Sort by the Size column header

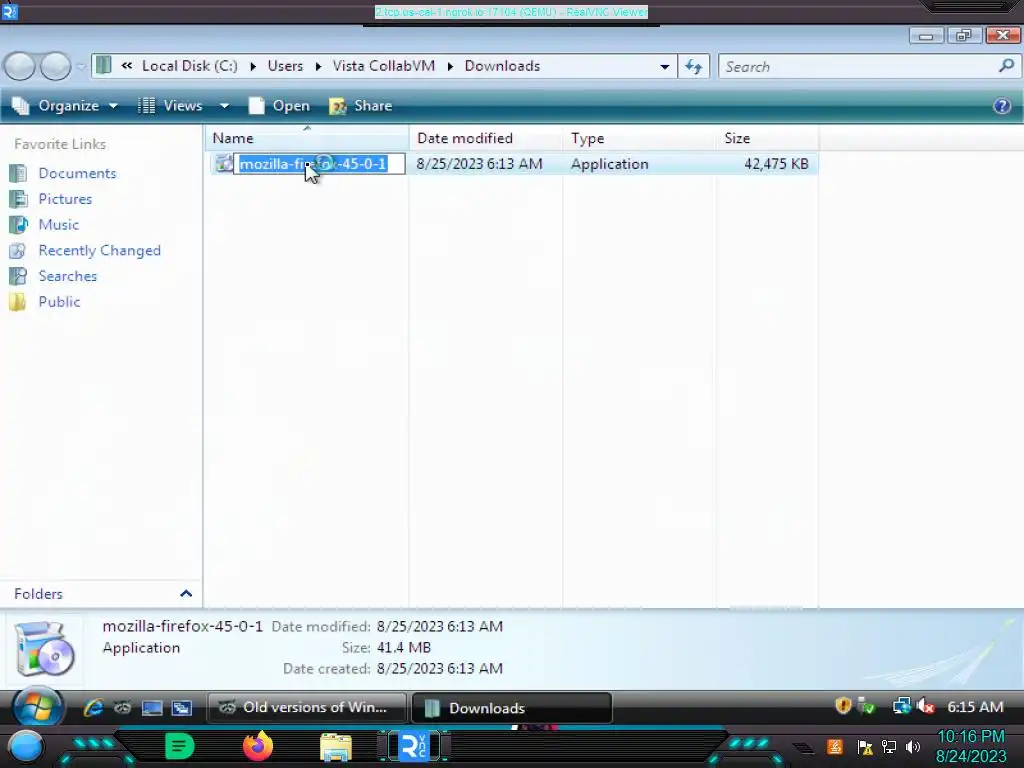pos(767,138)
